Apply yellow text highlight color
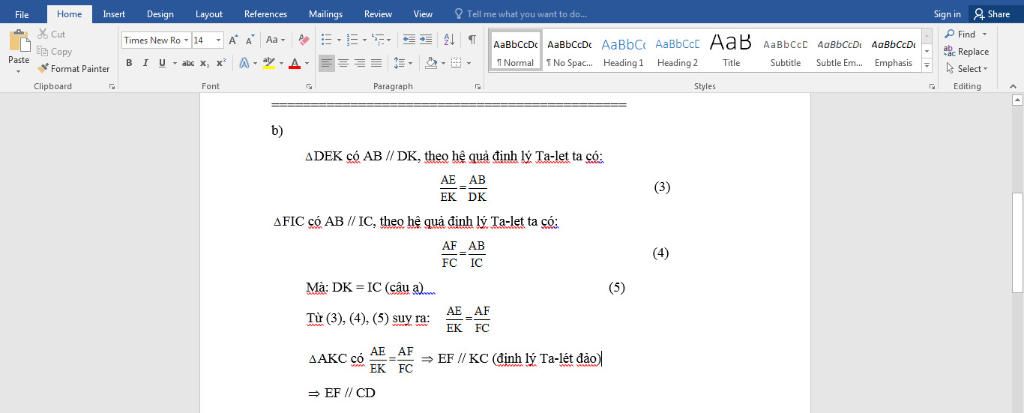This screenshot has height=413, width=1024. pos(268,63)
